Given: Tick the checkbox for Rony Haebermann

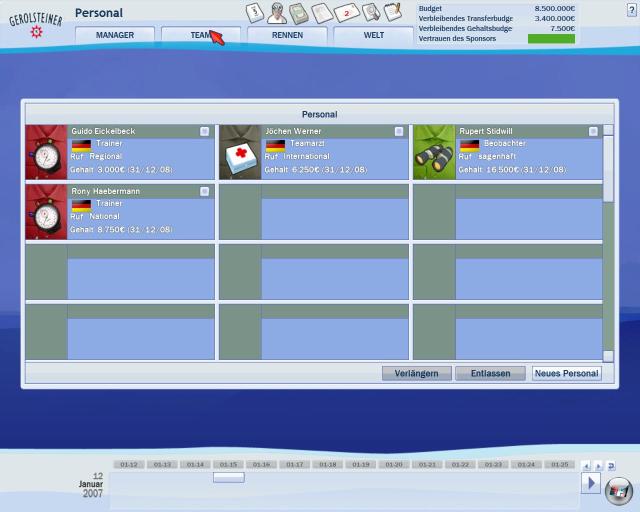Looking at the screenshot, I should (x=204, y=191).
